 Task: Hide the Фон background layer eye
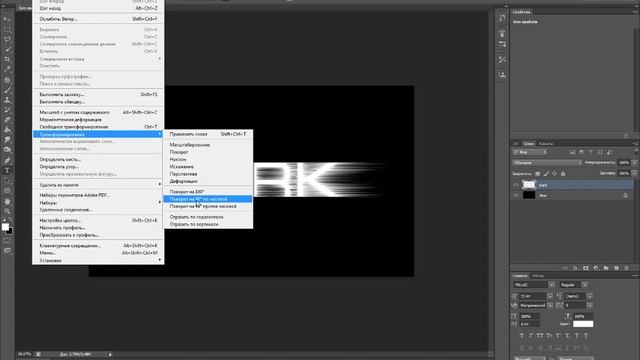click(516, 196)
